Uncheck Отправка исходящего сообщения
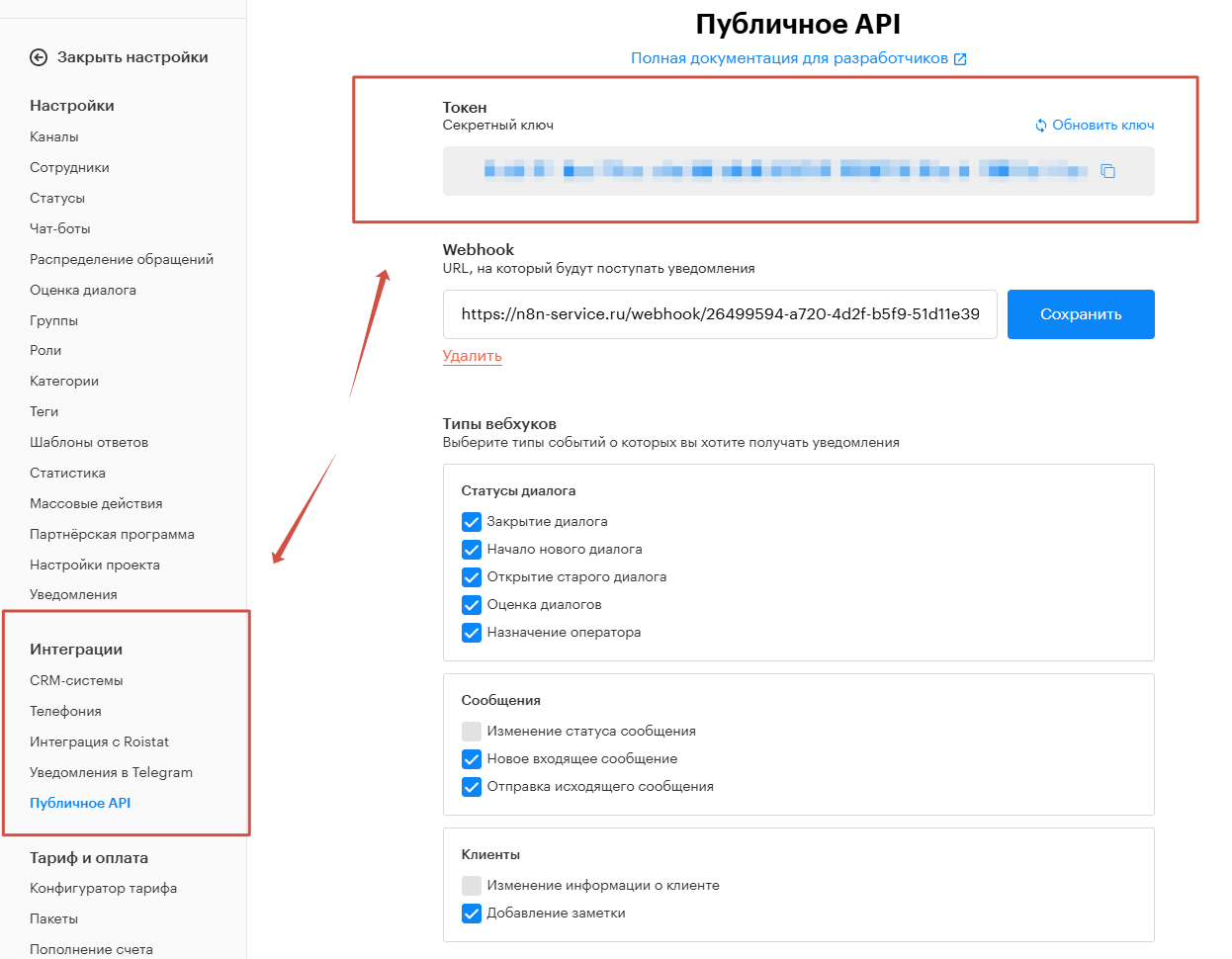 point(472,786)
